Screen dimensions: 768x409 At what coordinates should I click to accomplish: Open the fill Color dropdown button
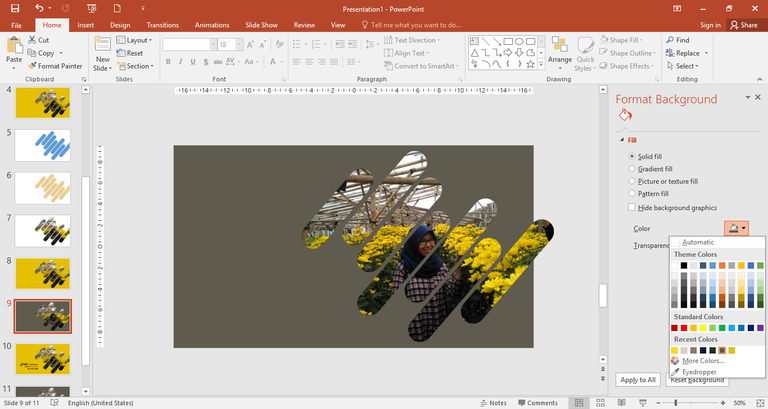tap(736, 229)
